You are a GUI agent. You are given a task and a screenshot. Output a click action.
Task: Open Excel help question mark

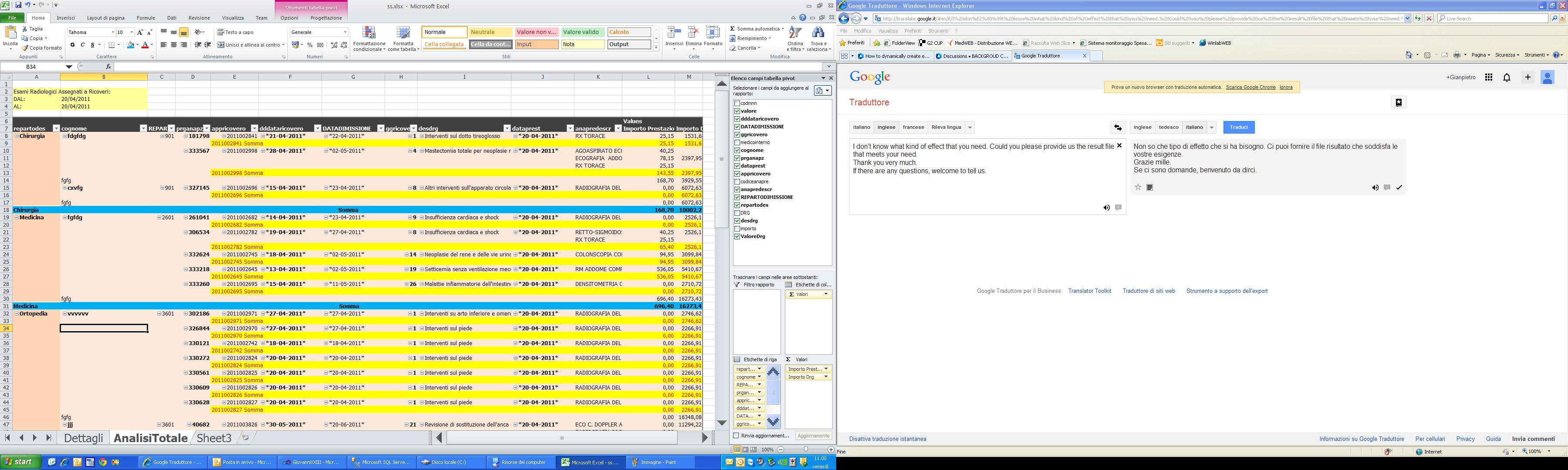coord(802,18)
